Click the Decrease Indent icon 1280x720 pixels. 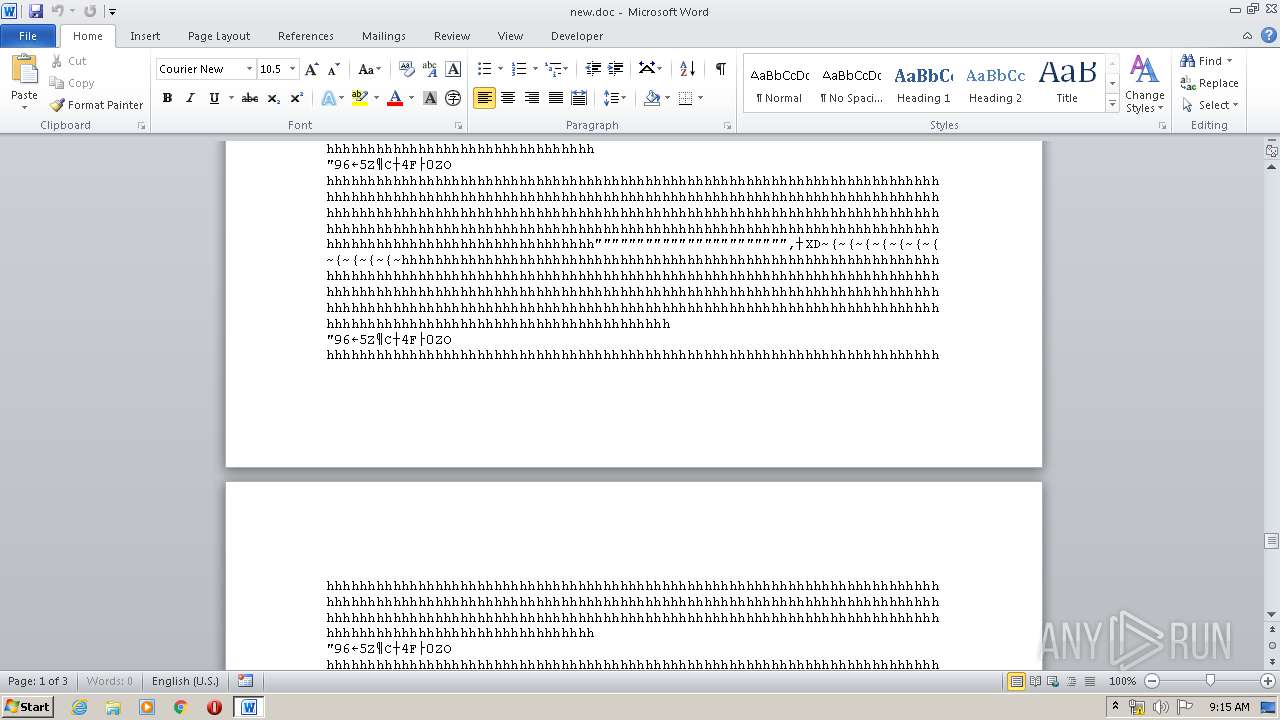coord(593,69)
